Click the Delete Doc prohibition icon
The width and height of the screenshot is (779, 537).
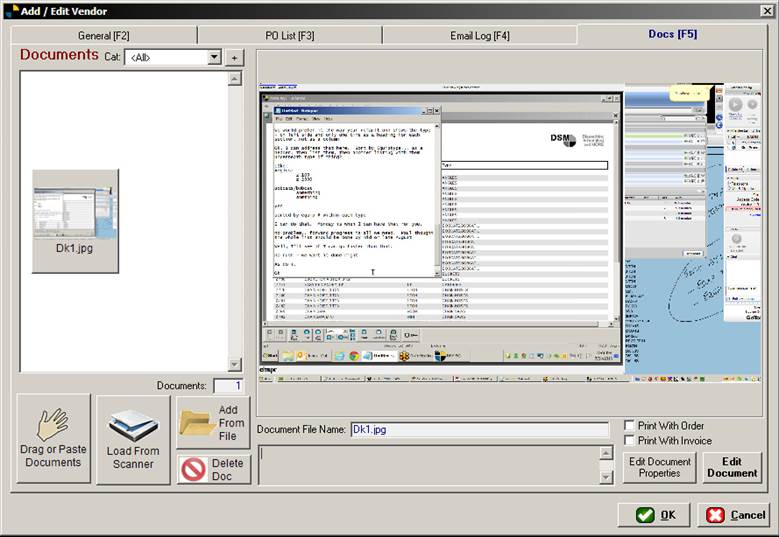(195, 469)
